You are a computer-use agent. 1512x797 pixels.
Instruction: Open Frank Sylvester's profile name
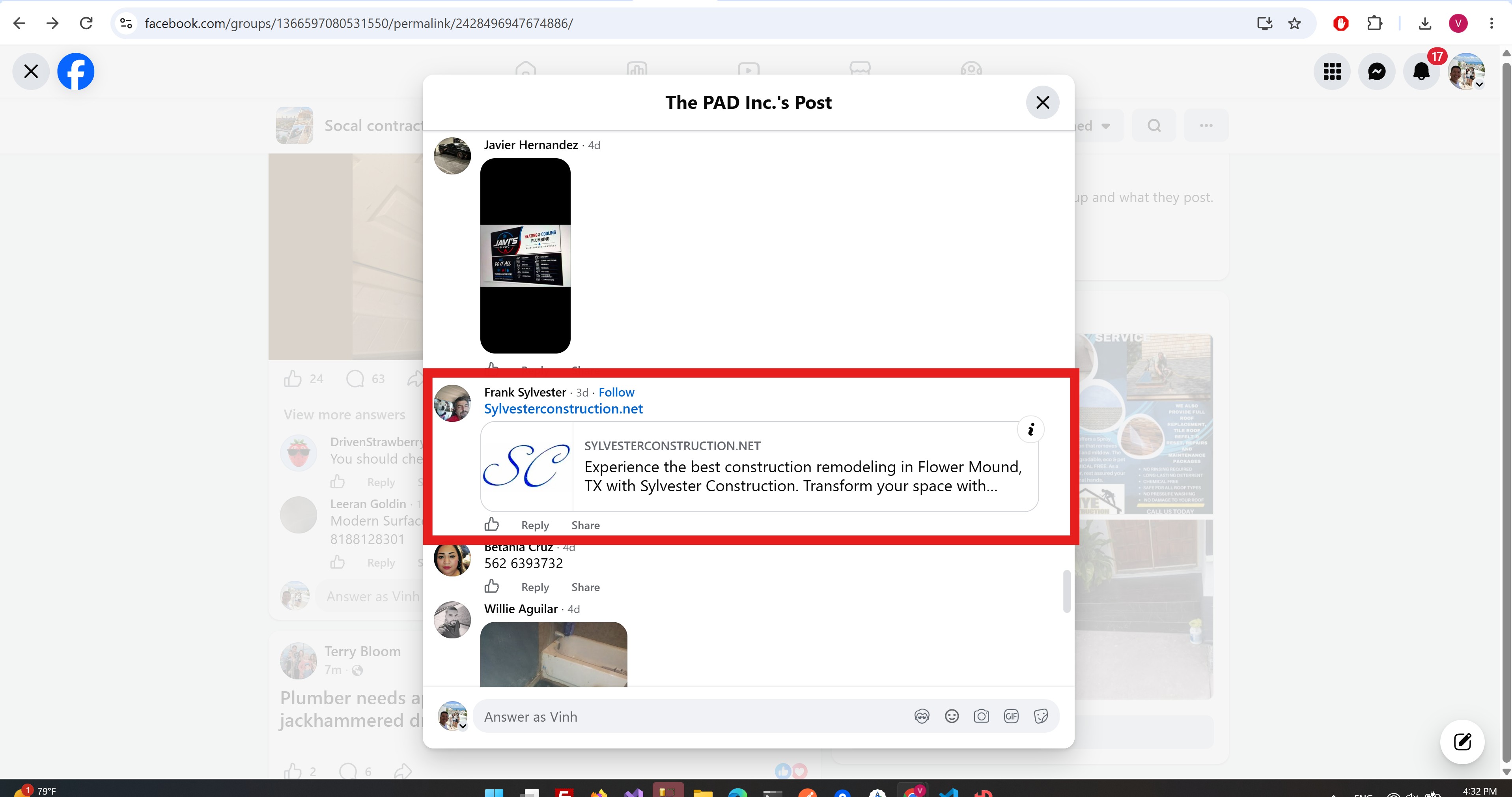[x=525, y=392]
